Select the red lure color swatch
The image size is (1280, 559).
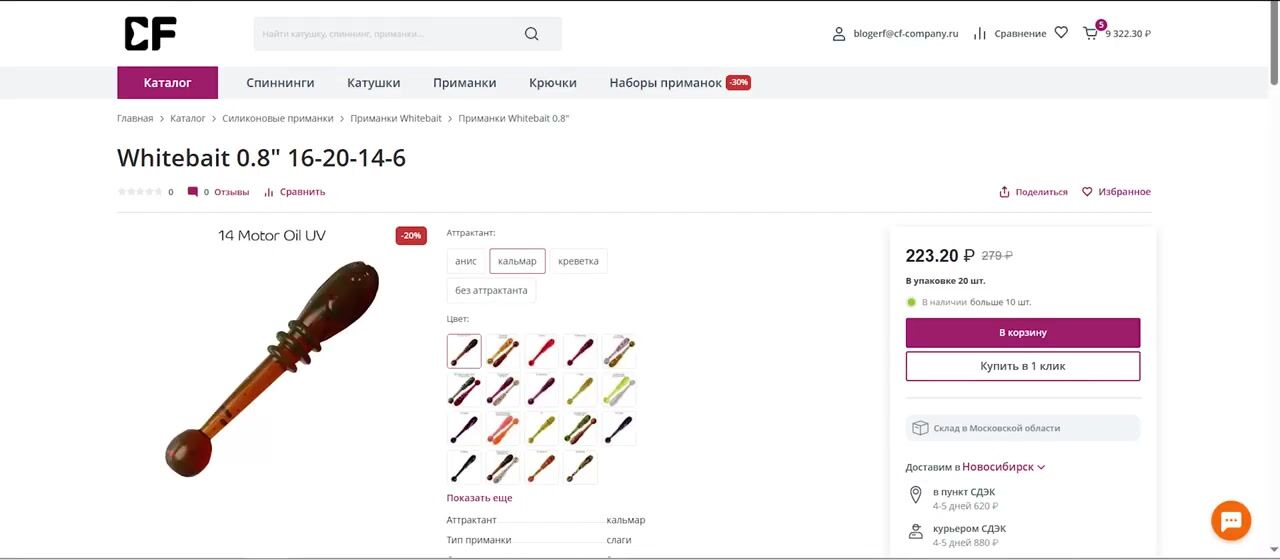pos(542,351)
